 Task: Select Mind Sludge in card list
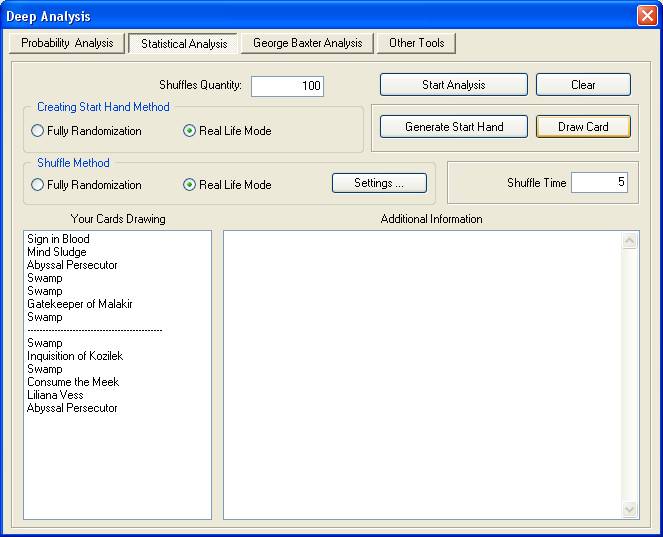57,252
